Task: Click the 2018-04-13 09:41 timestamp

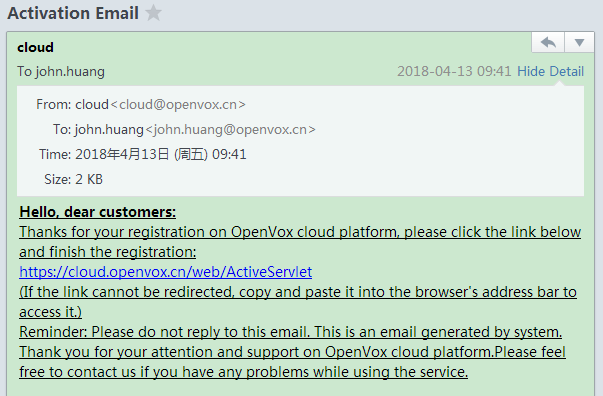Action: (x=454, y=71)
